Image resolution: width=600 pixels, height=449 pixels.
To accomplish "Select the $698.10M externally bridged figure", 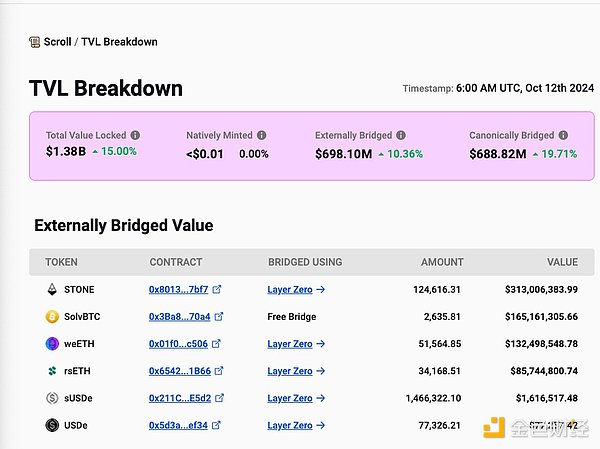I will [x=344, y=154].
